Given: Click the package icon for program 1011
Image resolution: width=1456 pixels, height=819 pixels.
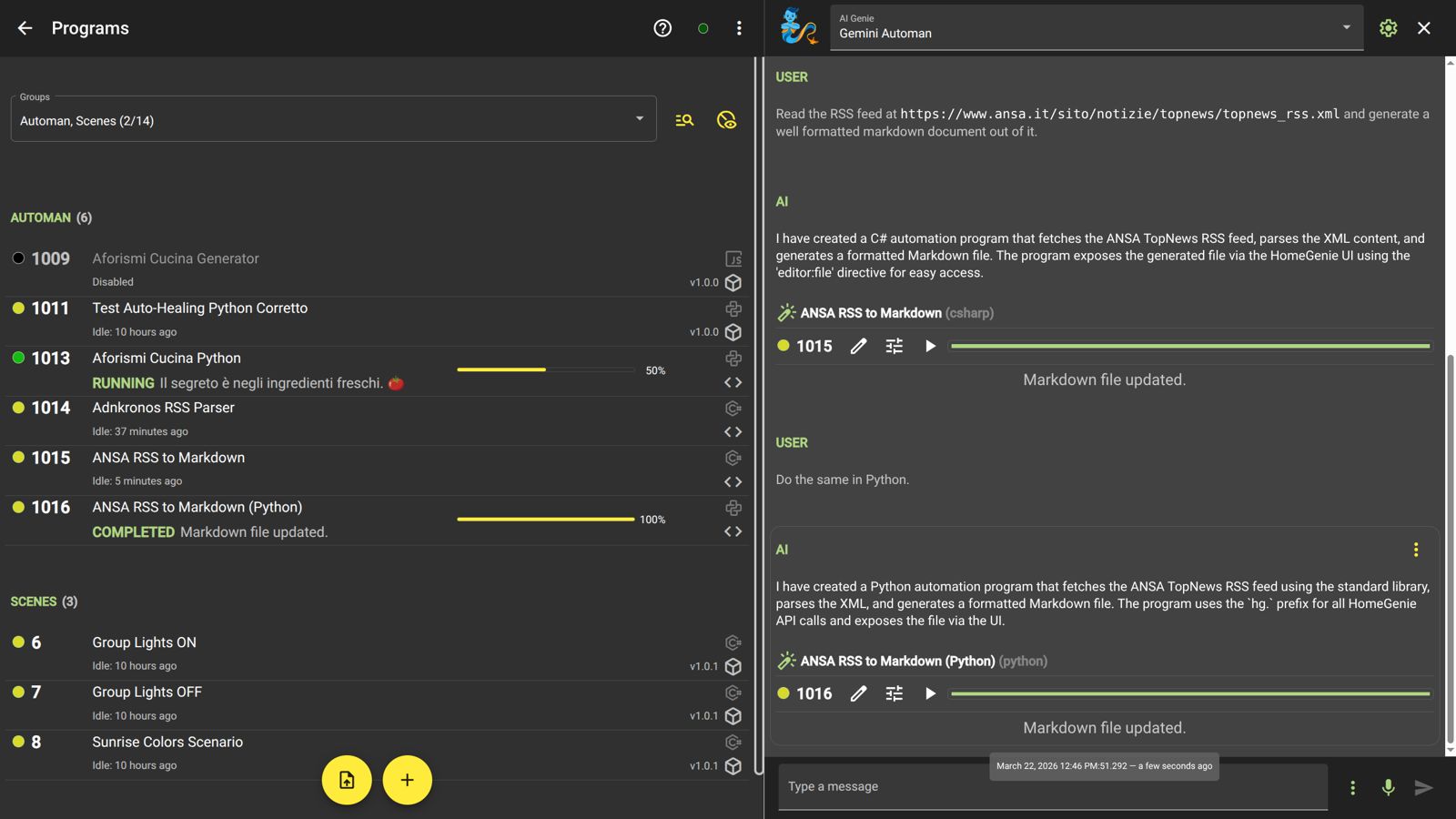Looking at the screenshot, I should click(x=733, y=332).
